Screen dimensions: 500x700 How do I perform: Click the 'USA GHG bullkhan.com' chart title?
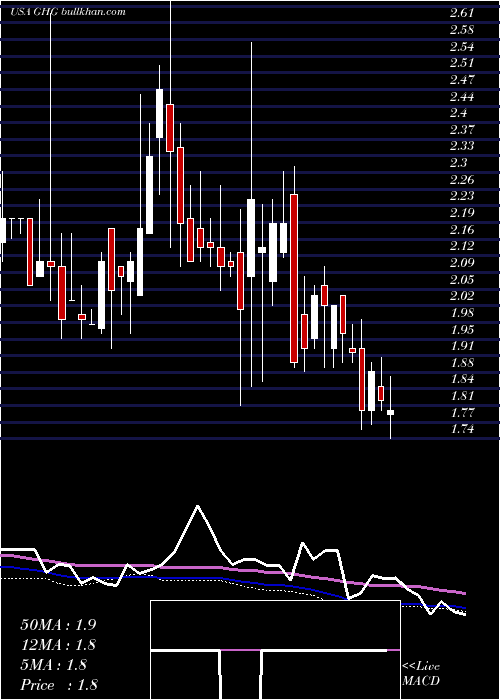click(68, 12)
